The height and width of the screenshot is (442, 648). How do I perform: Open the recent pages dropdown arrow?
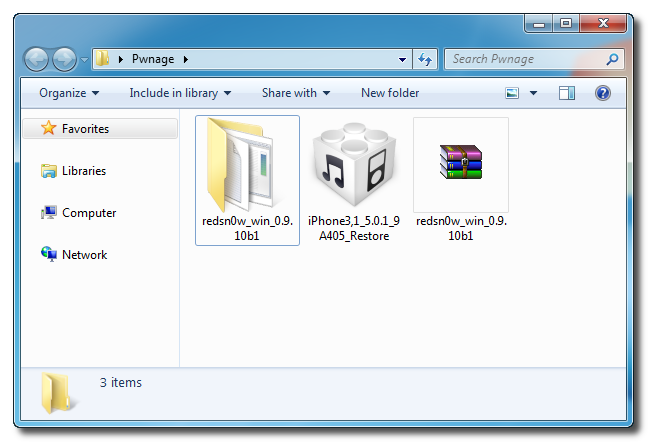point(84,60)
